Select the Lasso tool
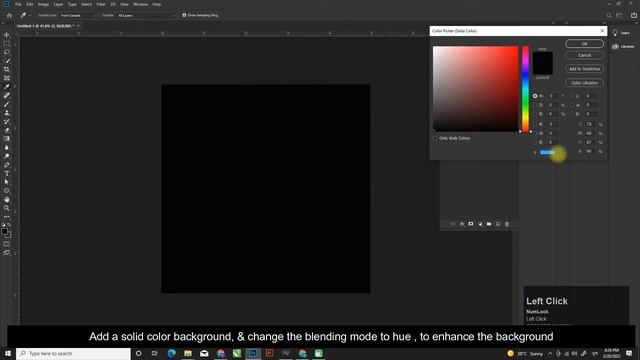 point(7,52)
